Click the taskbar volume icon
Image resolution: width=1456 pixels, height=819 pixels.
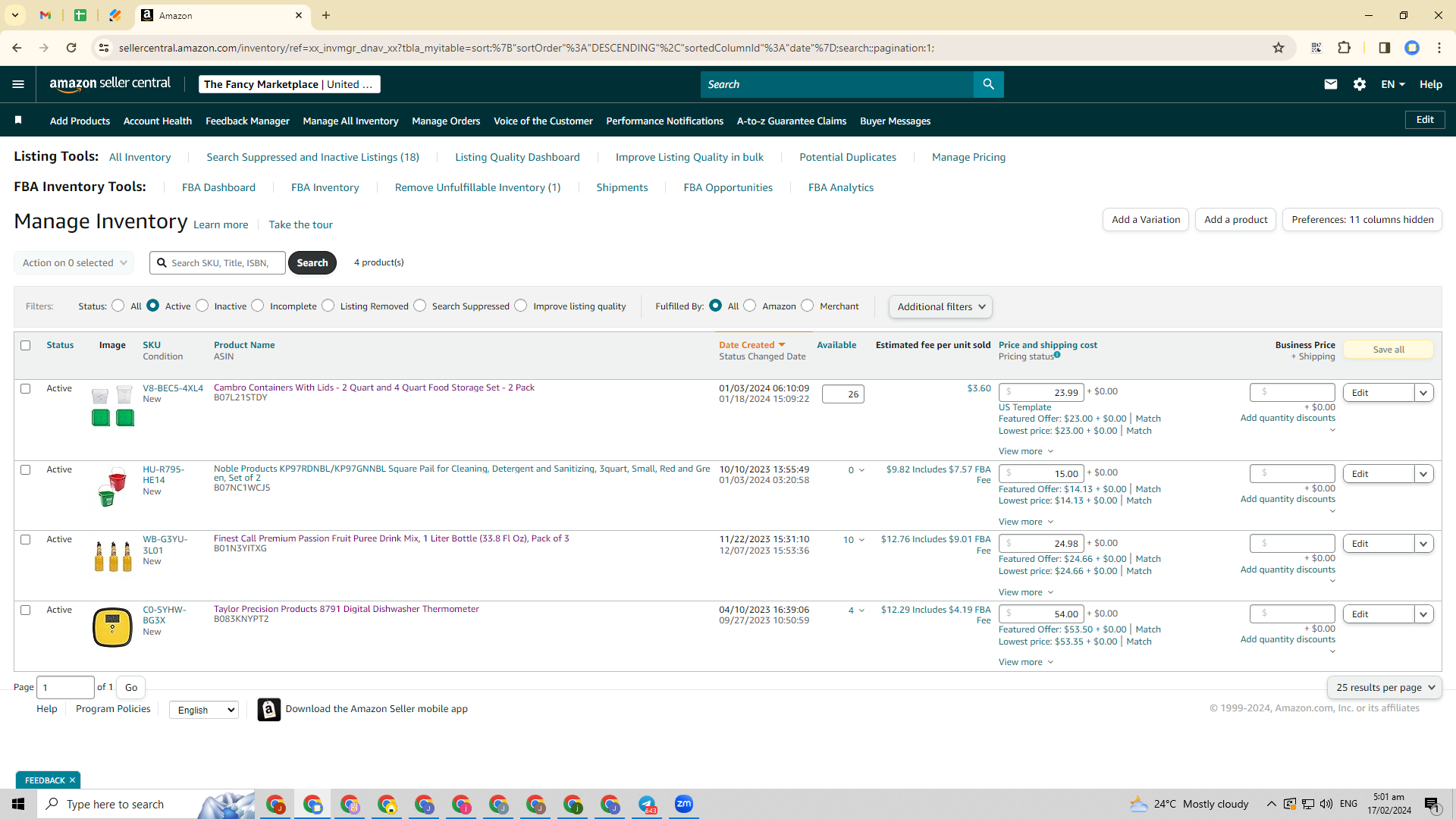point(1326,804)
